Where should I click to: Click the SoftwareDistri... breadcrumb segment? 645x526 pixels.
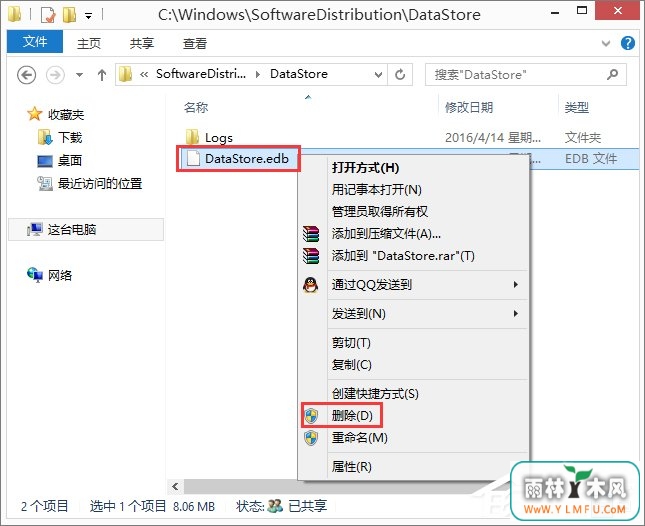[201, 74]
